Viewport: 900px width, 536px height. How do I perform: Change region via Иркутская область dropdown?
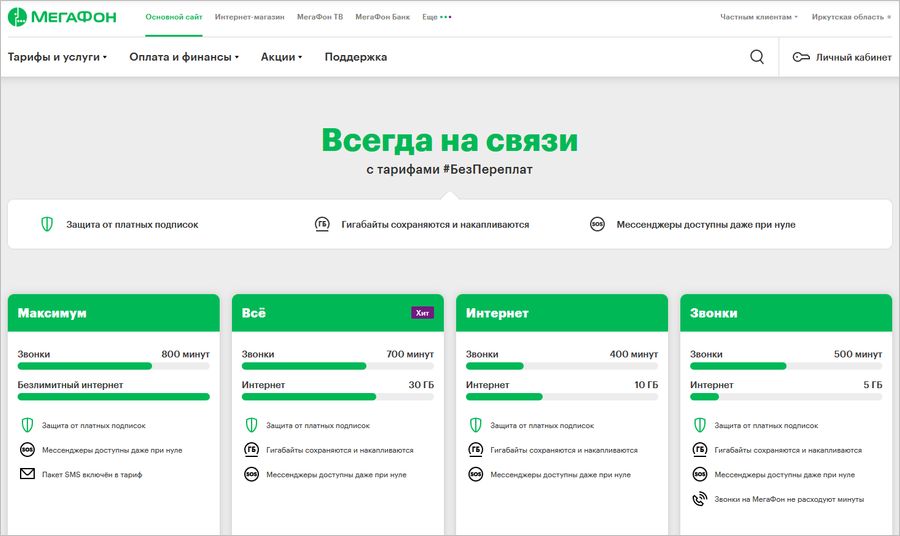click(x=851, y=17)
